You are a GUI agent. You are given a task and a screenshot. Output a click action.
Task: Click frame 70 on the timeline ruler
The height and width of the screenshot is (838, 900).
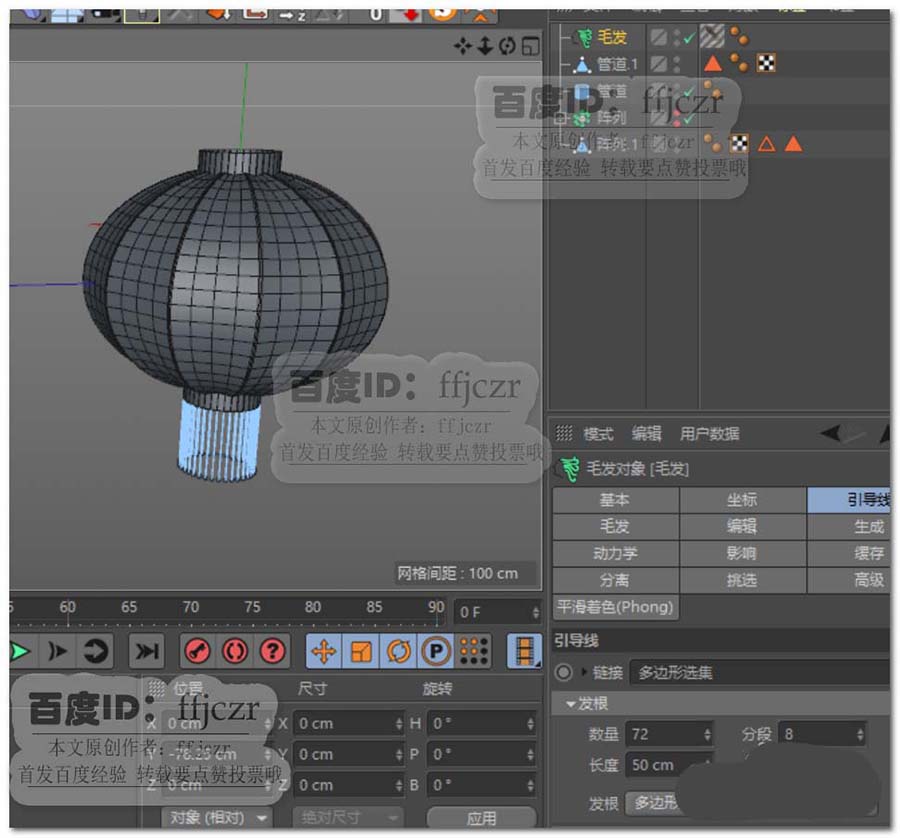point(191,607)
